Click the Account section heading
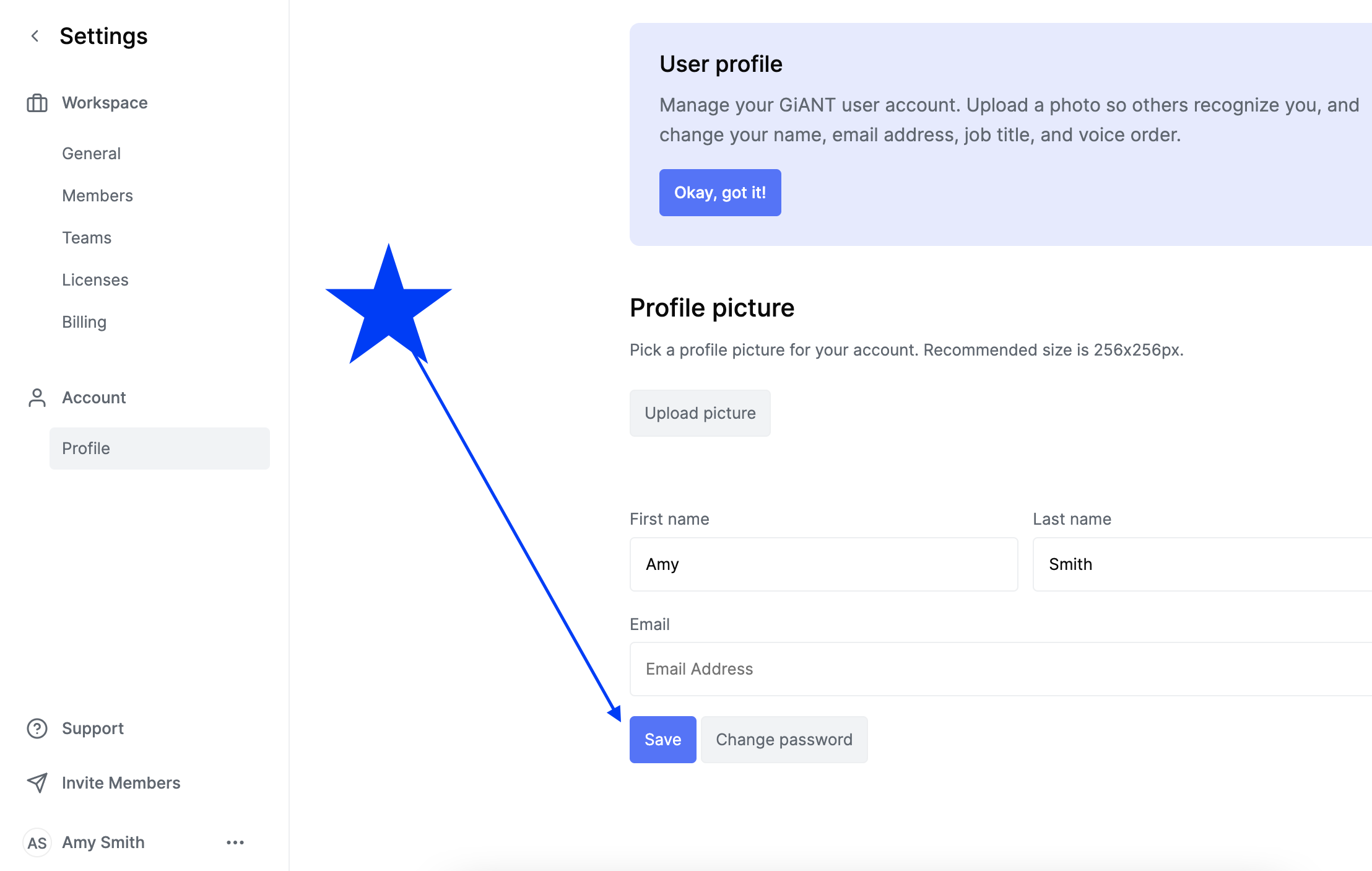Screen dimensions: 1372x871 click(94, 398)
